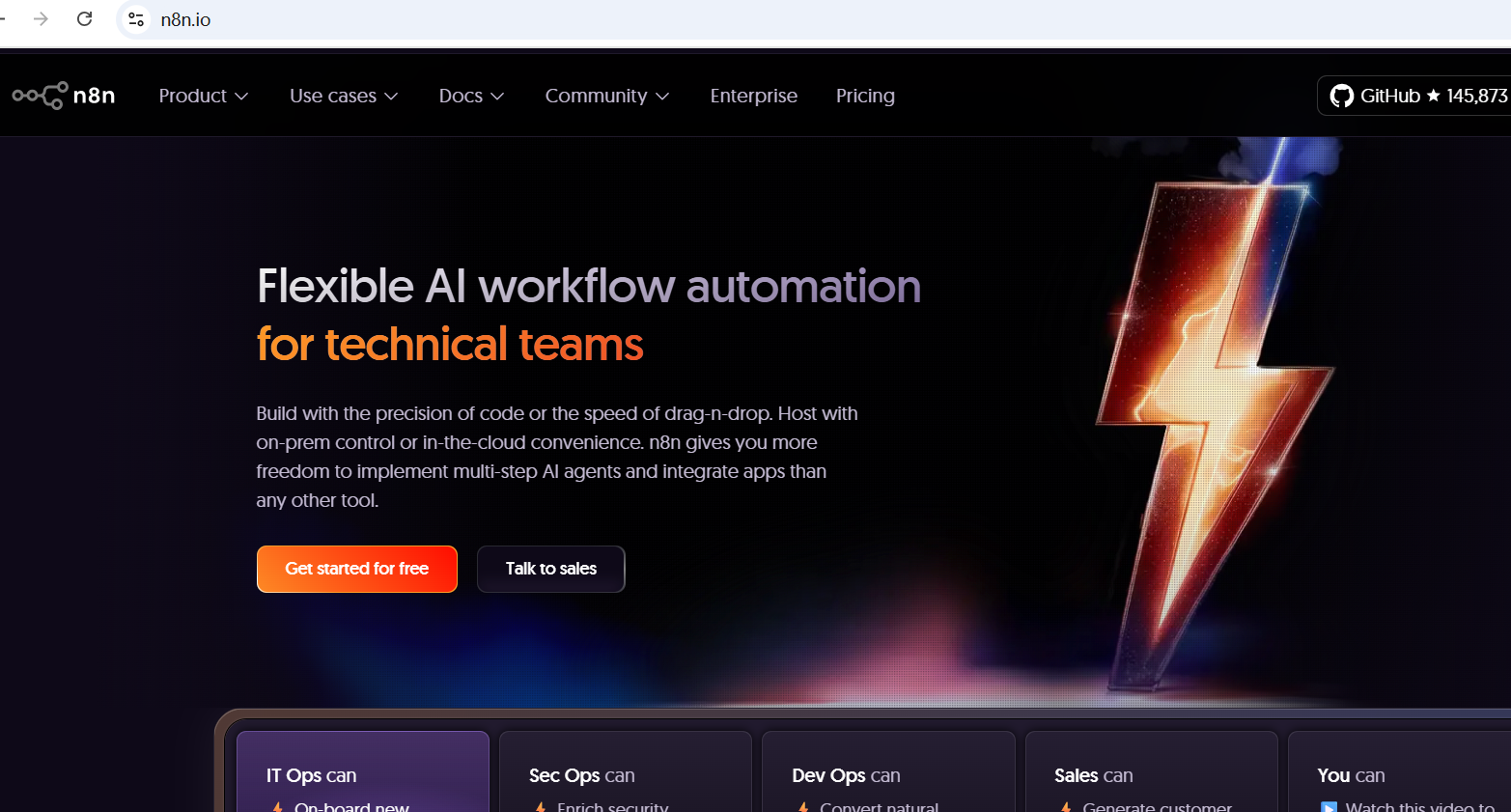
Task: Select the IT Ops can tab
Action: [362, 774]
